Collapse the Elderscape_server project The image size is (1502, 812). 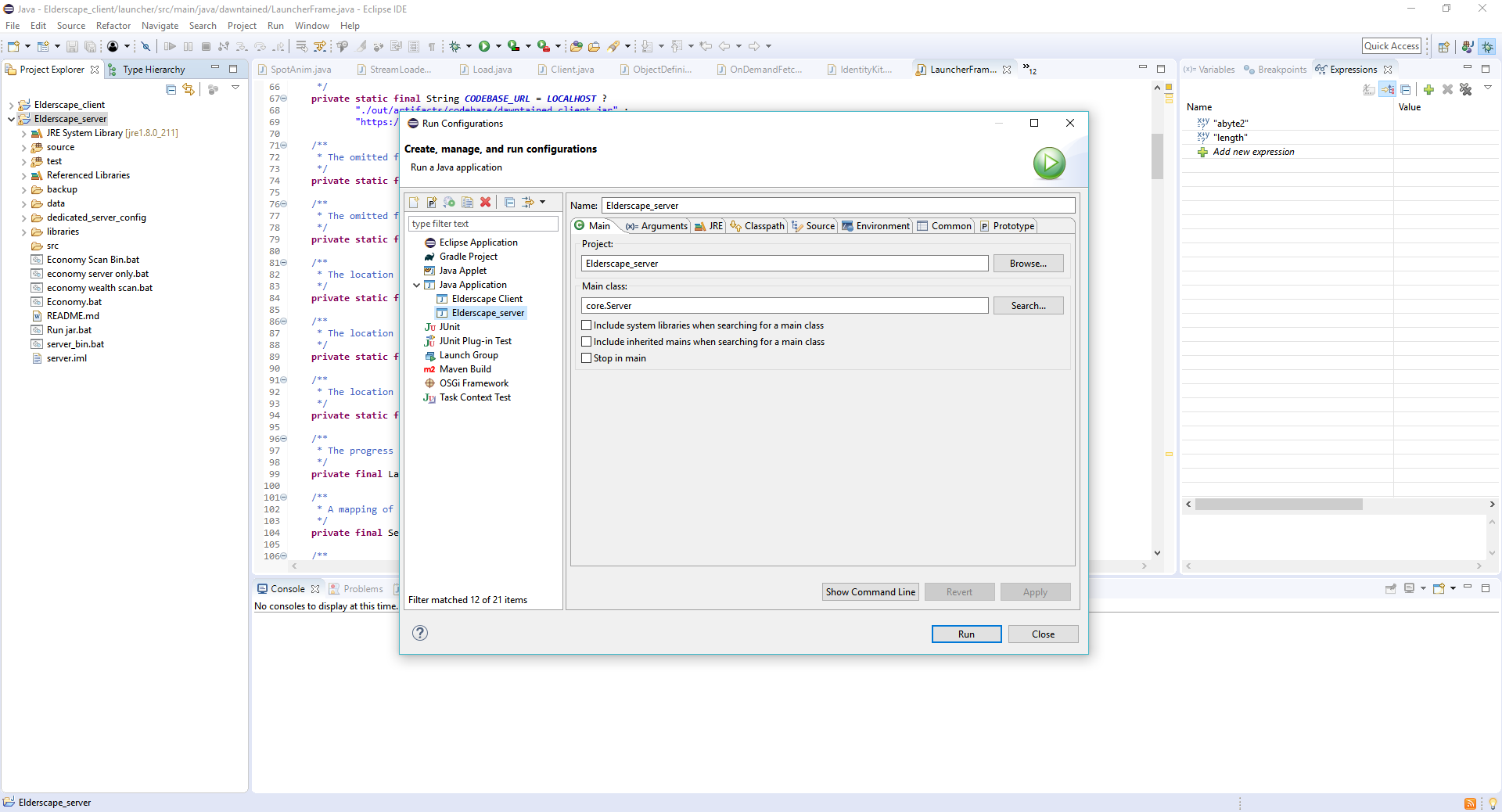(11, 119)
